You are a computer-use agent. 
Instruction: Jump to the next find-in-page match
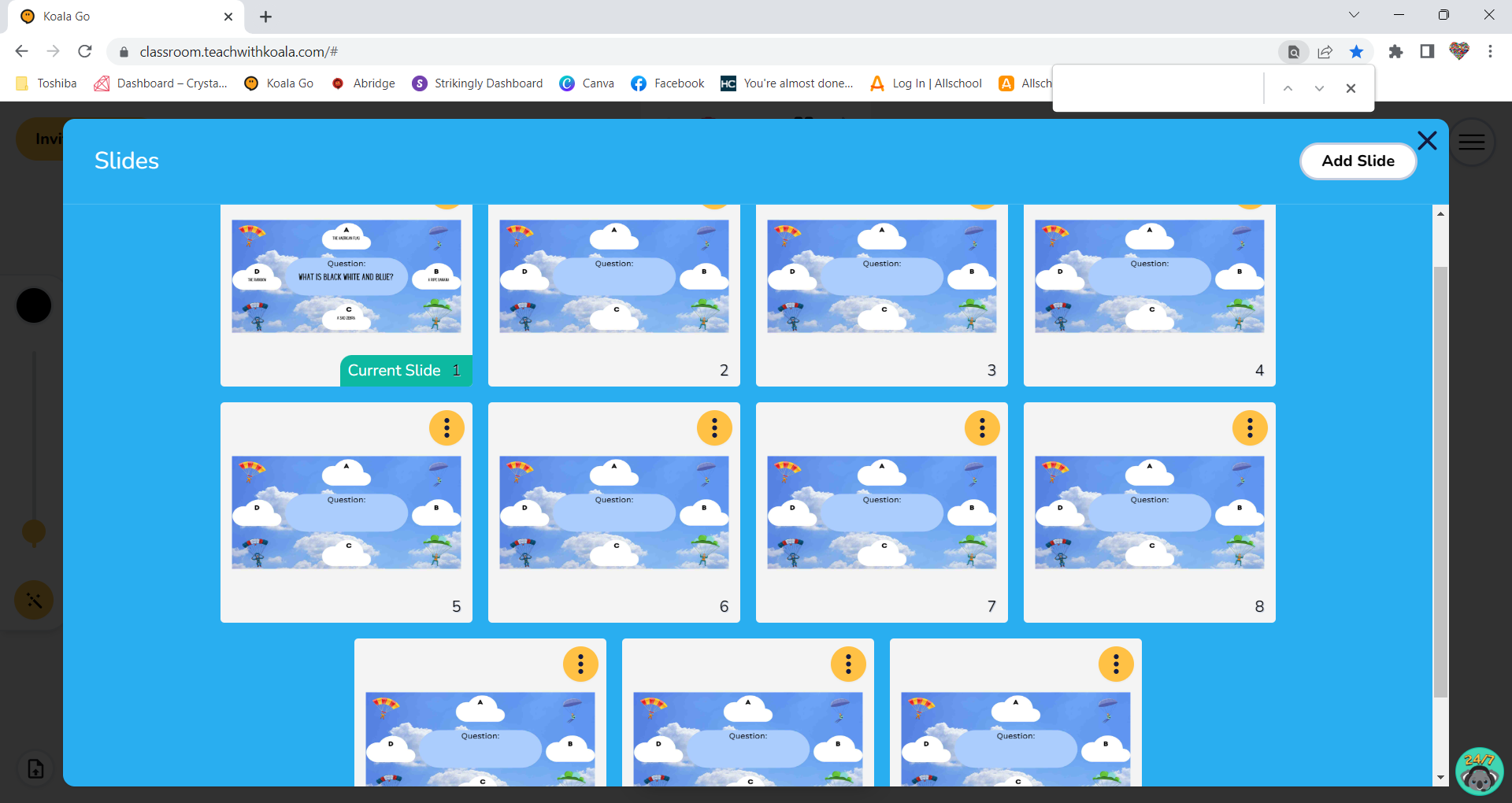click(x=1318, y=88)
